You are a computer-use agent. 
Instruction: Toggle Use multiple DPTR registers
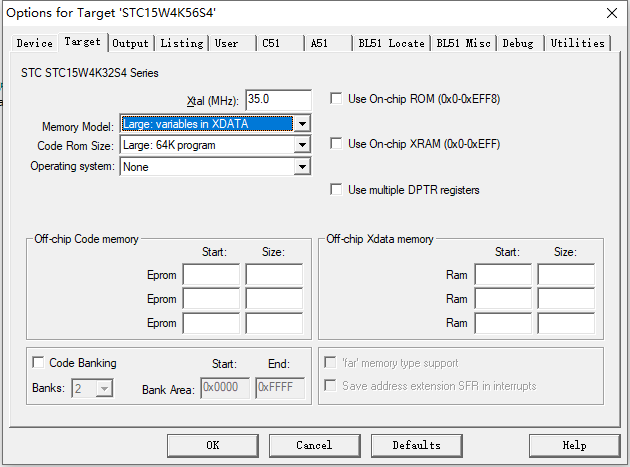pos(336,190)
